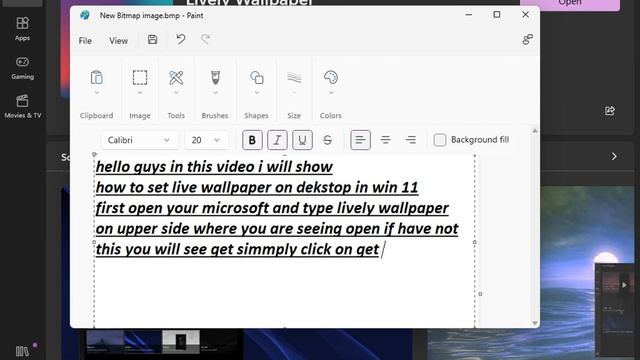This screenshot has width=640, height=360.
Task: Open the View menu in Paint
Action: (x=118, y=41)
